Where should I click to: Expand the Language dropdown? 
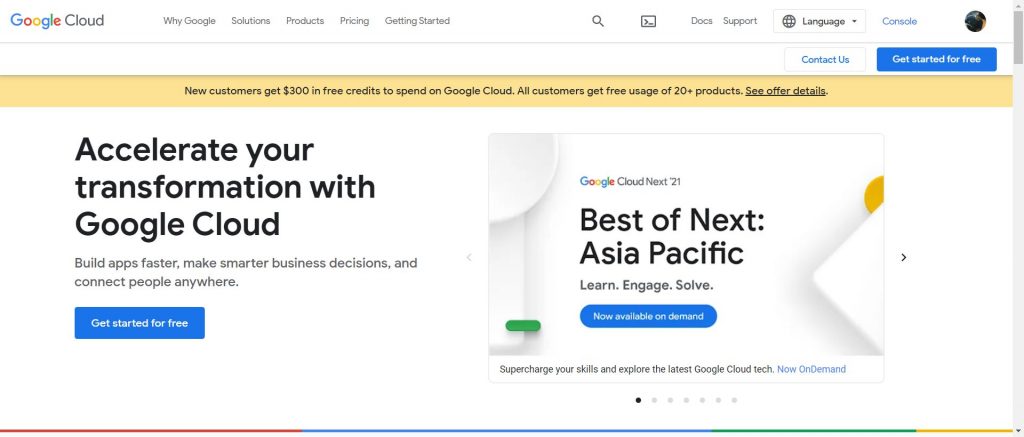[x=819, y=21]
